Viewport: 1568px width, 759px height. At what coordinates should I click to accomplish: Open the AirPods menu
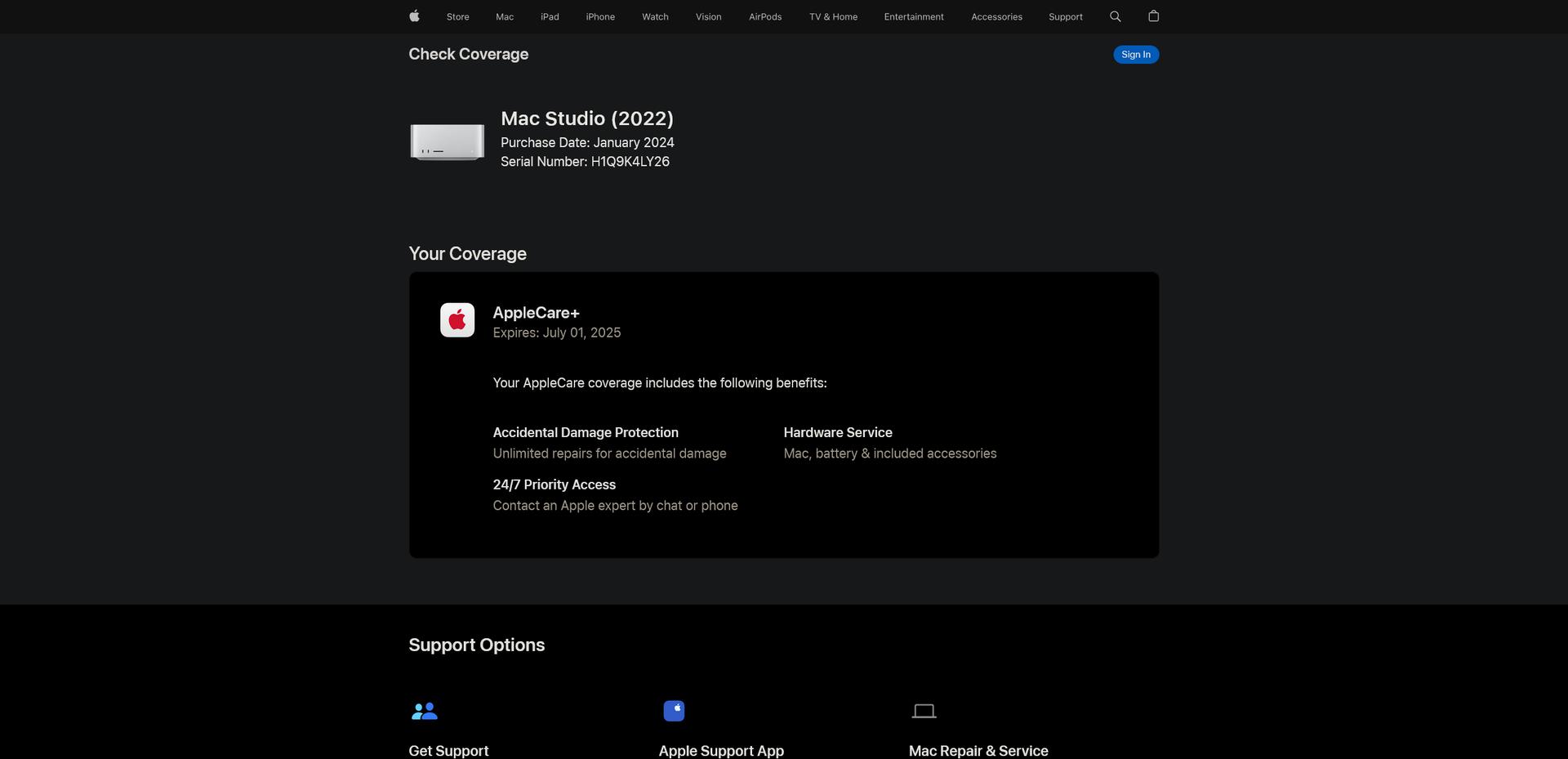(765, 17)
